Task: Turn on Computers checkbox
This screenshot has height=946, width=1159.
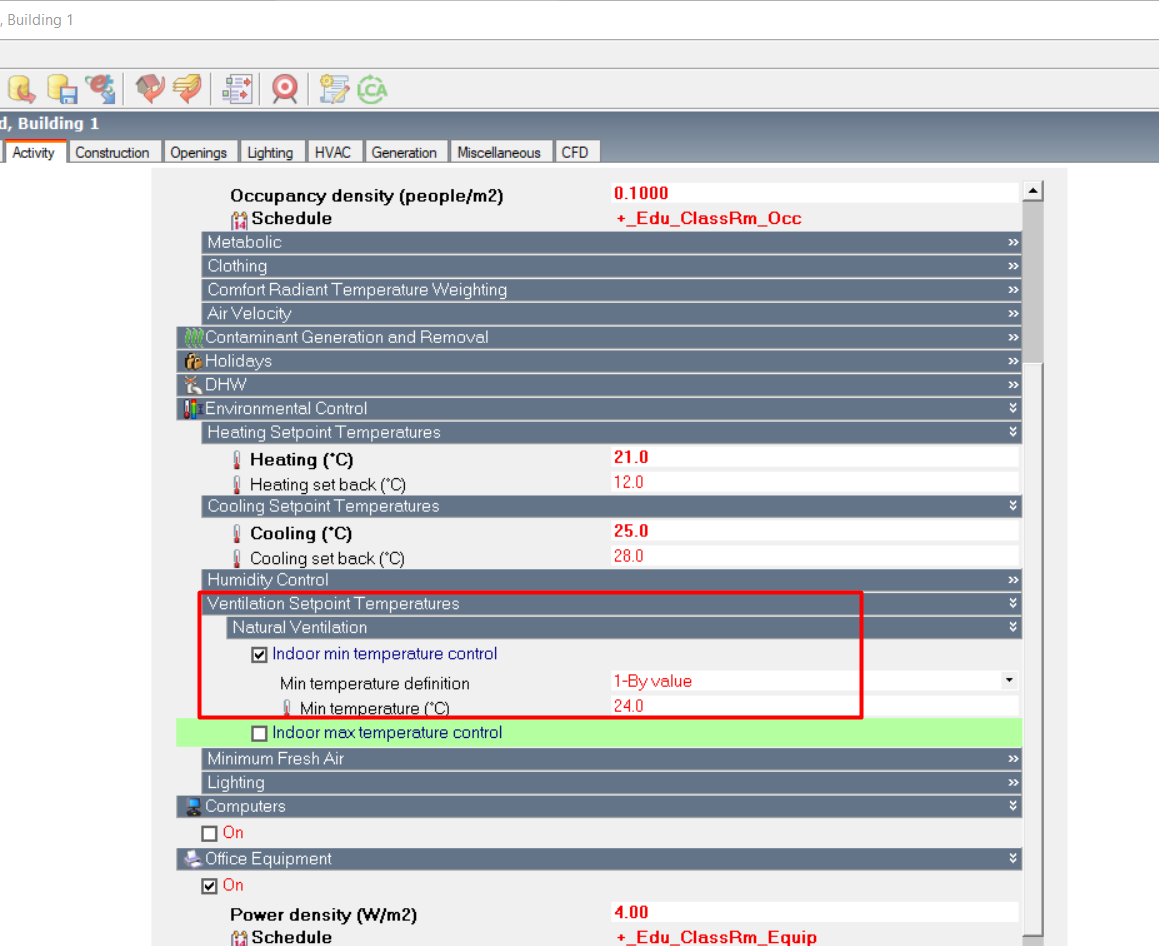Action: (x=209, y=834)
